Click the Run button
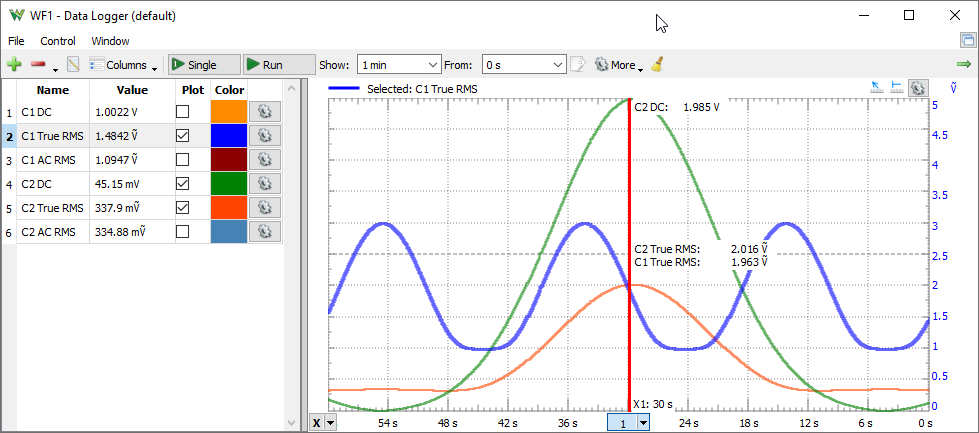Screen dimensions: 979x433 [279, 65]
